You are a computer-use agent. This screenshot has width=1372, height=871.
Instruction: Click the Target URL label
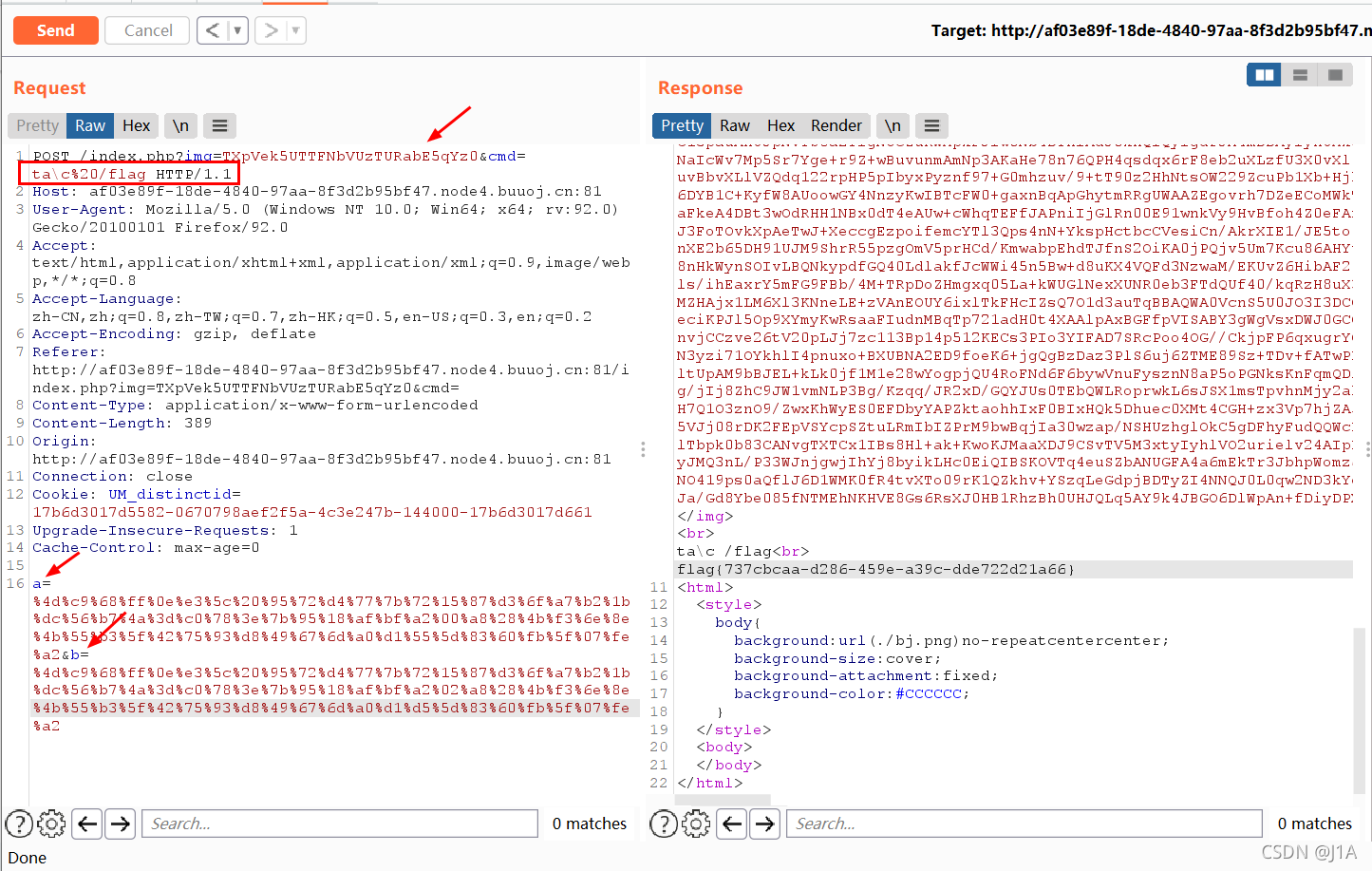click(1151, 30)
